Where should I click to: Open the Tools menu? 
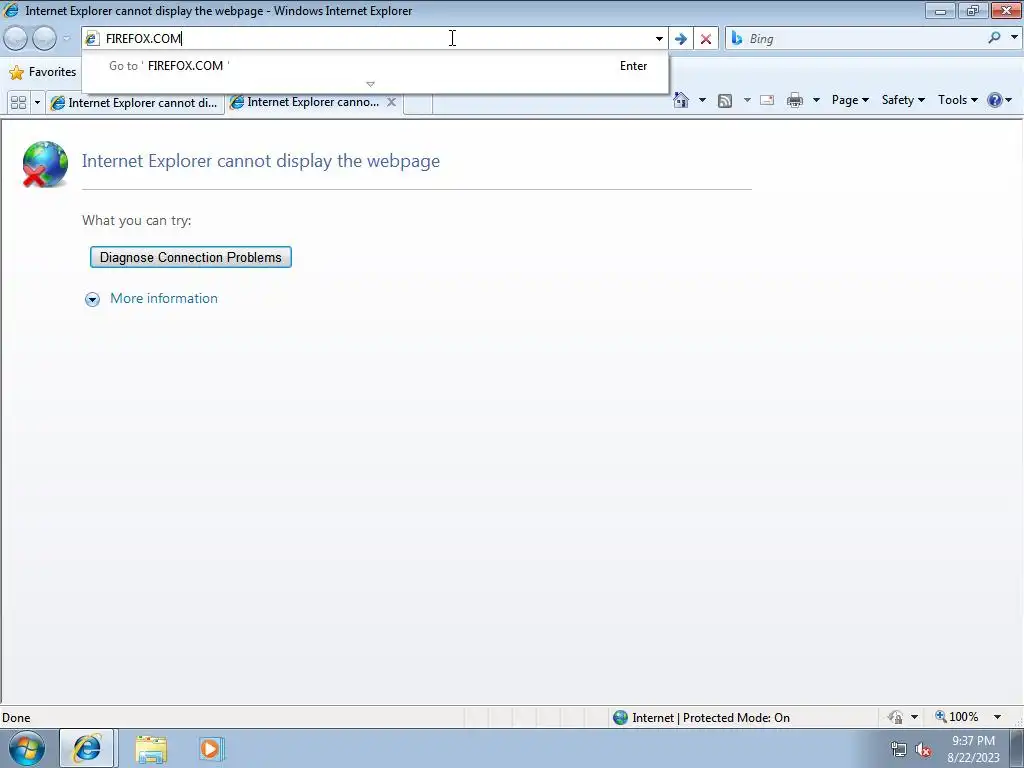tap(957, 100)
